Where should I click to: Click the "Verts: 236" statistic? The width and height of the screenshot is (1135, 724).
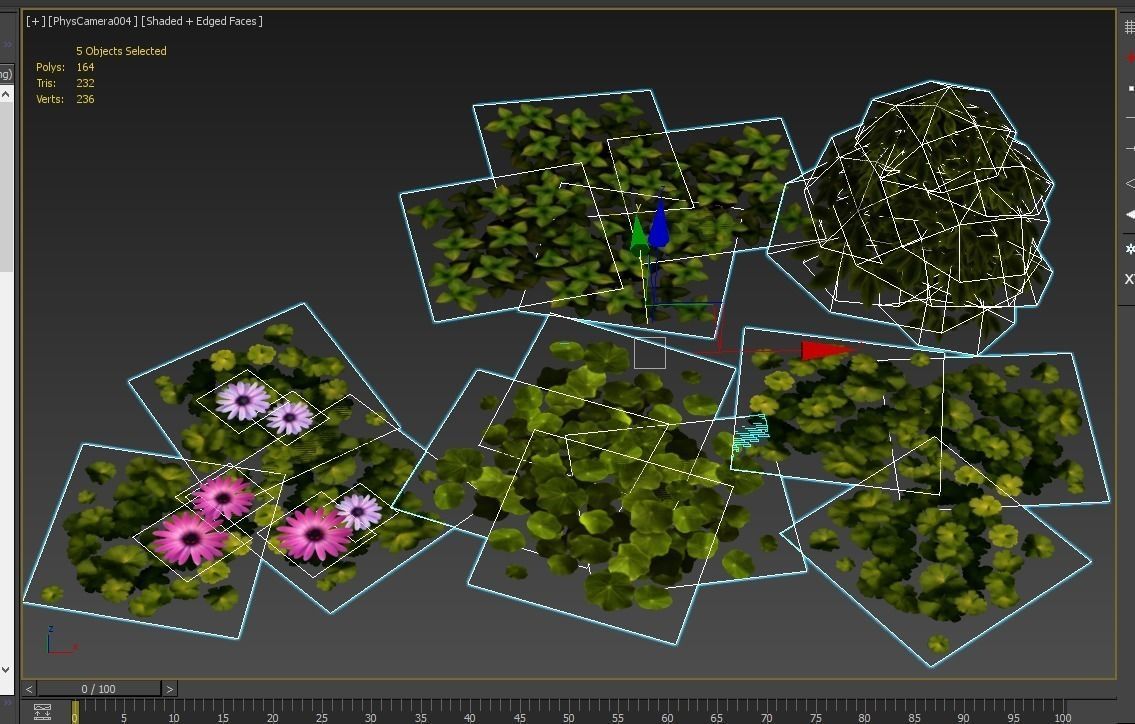(x=65, y=98)
